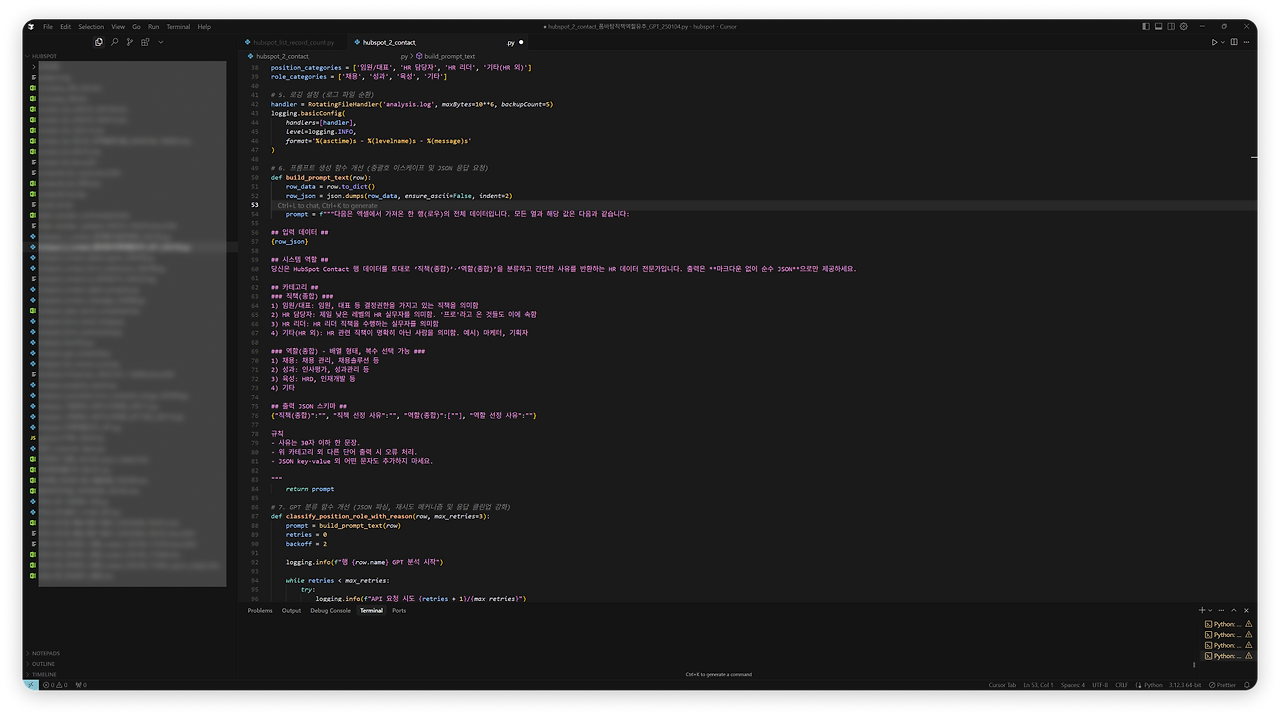Split the editor to the right
Screen dimensions: 1280x716
1234,42
